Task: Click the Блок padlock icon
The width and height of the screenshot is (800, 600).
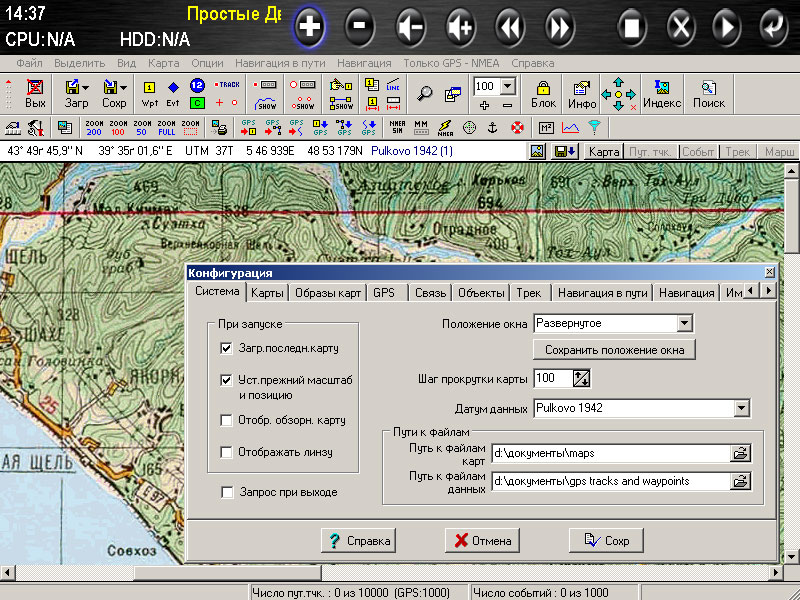Action: pos(543,94)
